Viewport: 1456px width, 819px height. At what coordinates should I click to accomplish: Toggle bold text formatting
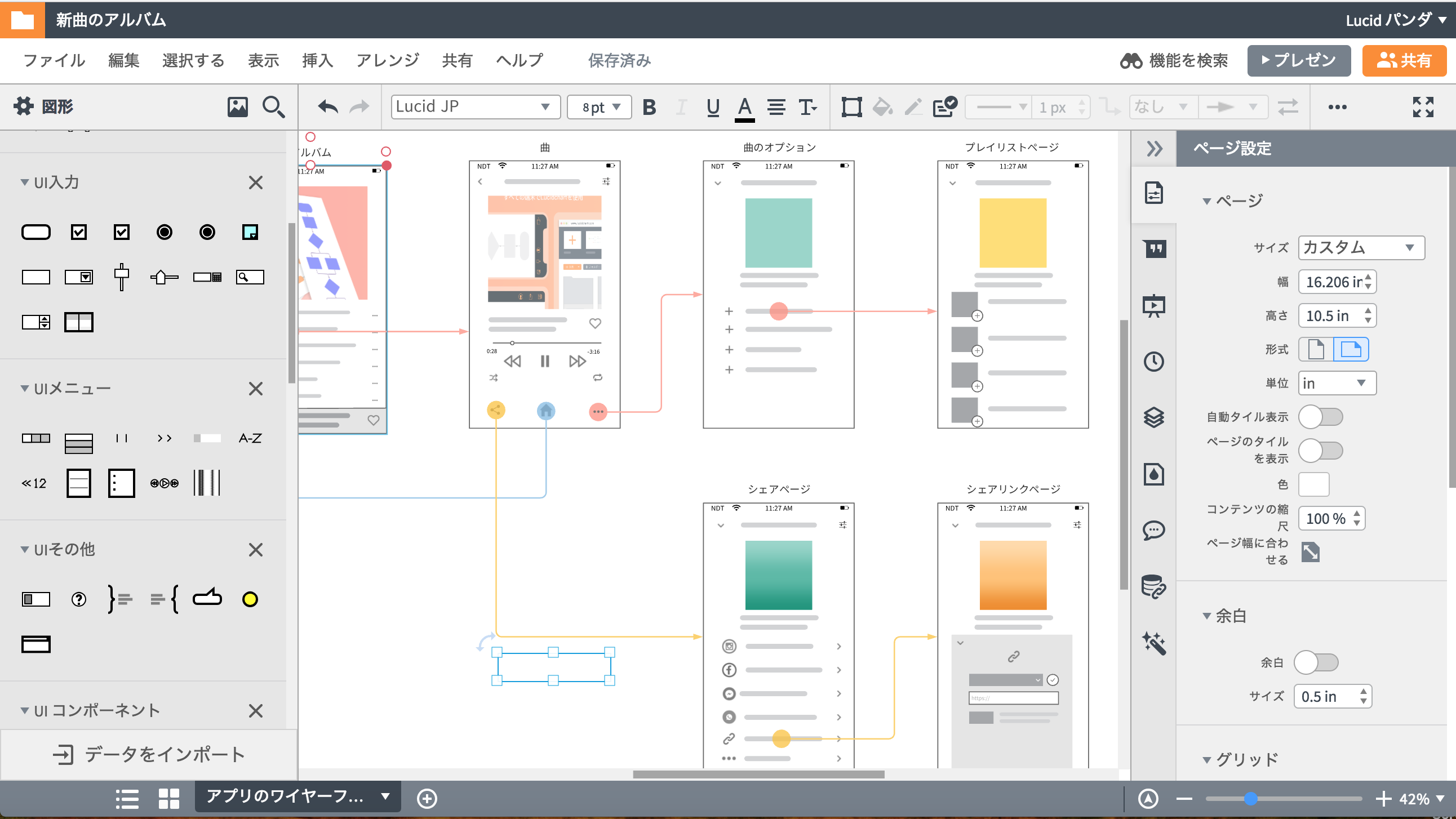coord(649,107)
